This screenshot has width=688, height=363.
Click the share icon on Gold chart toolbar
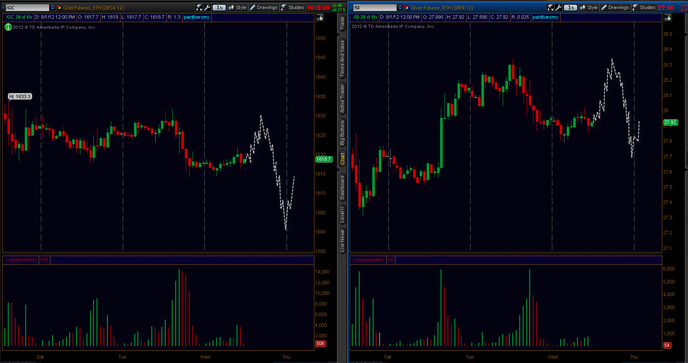(x=199, y=7)
